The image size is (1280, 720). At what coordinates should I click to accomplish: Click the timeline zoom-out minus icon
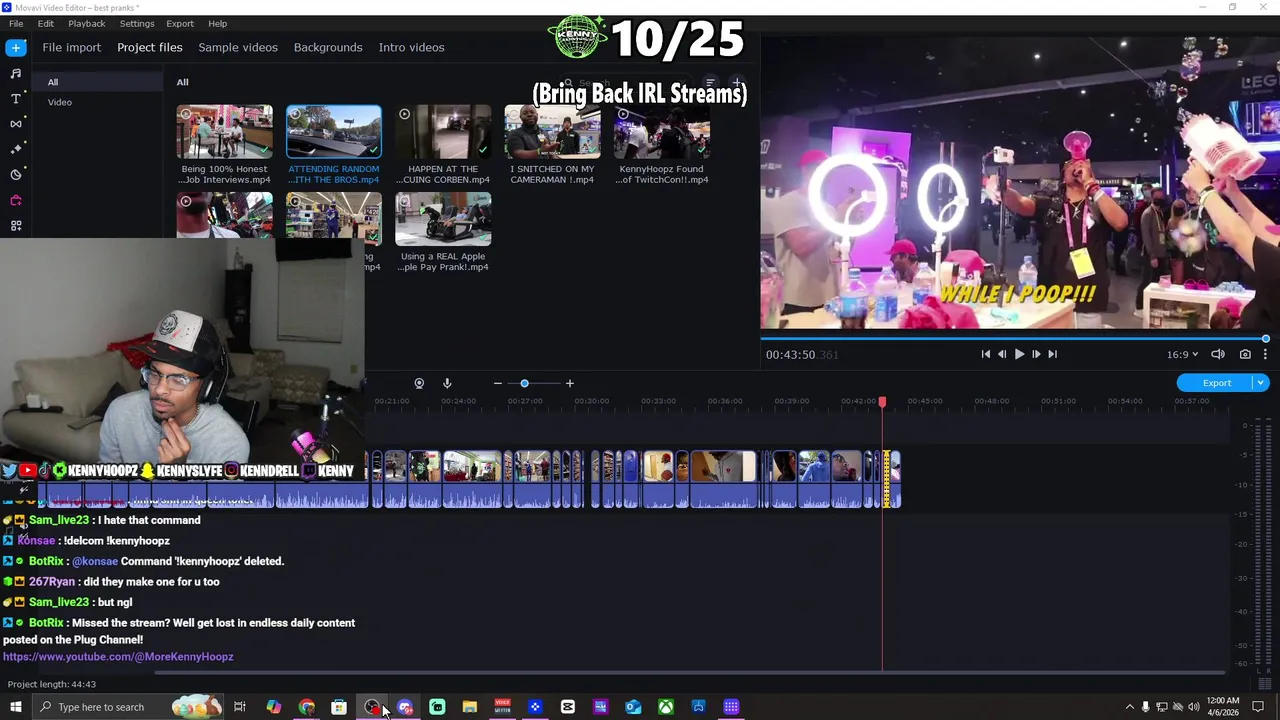[x=497, y=383]
